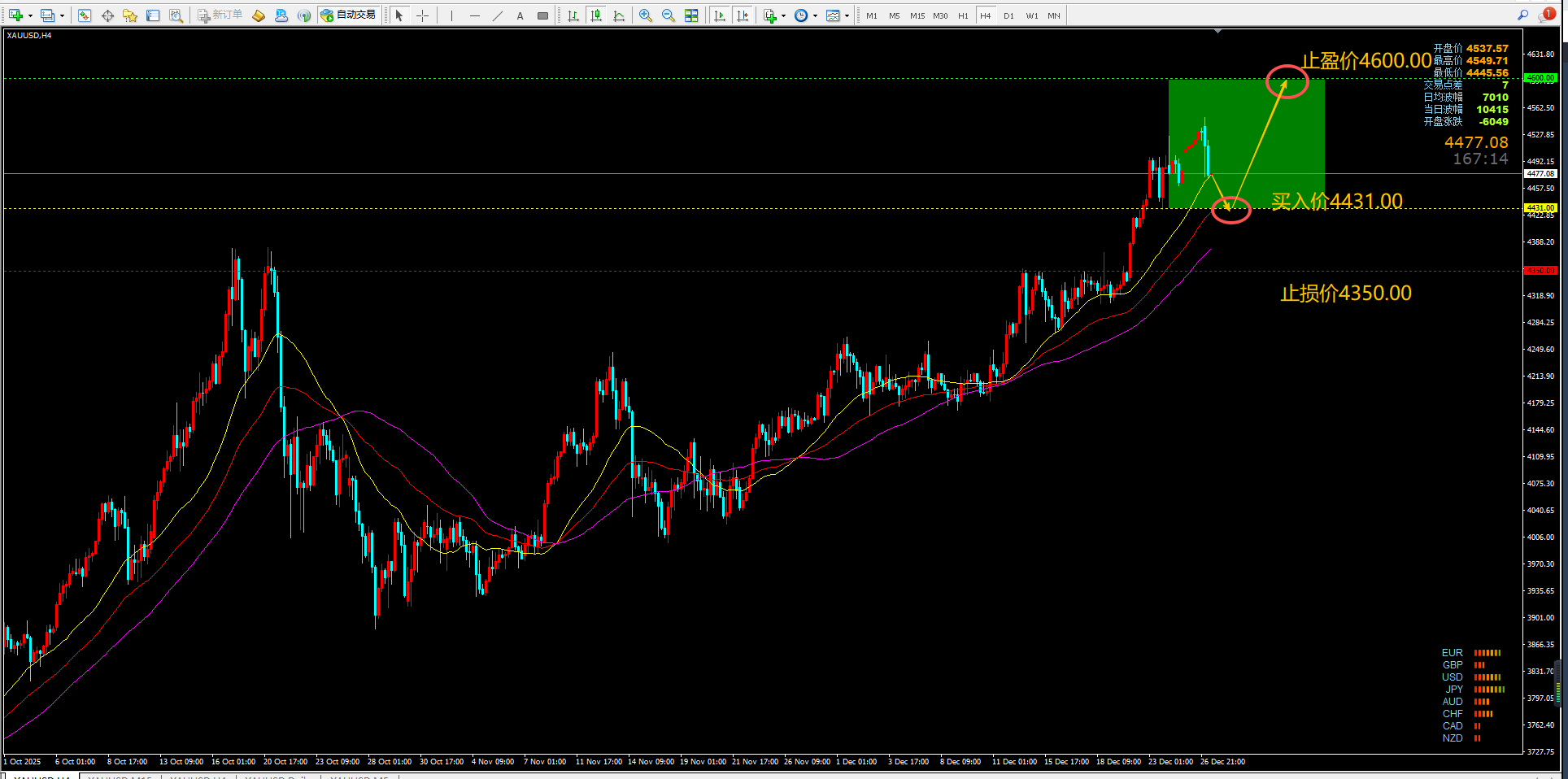Image resolution: width=1568 pixels, height=779 pixels.
Task: Toggle chart auto scroll
Action: point(720,15)
